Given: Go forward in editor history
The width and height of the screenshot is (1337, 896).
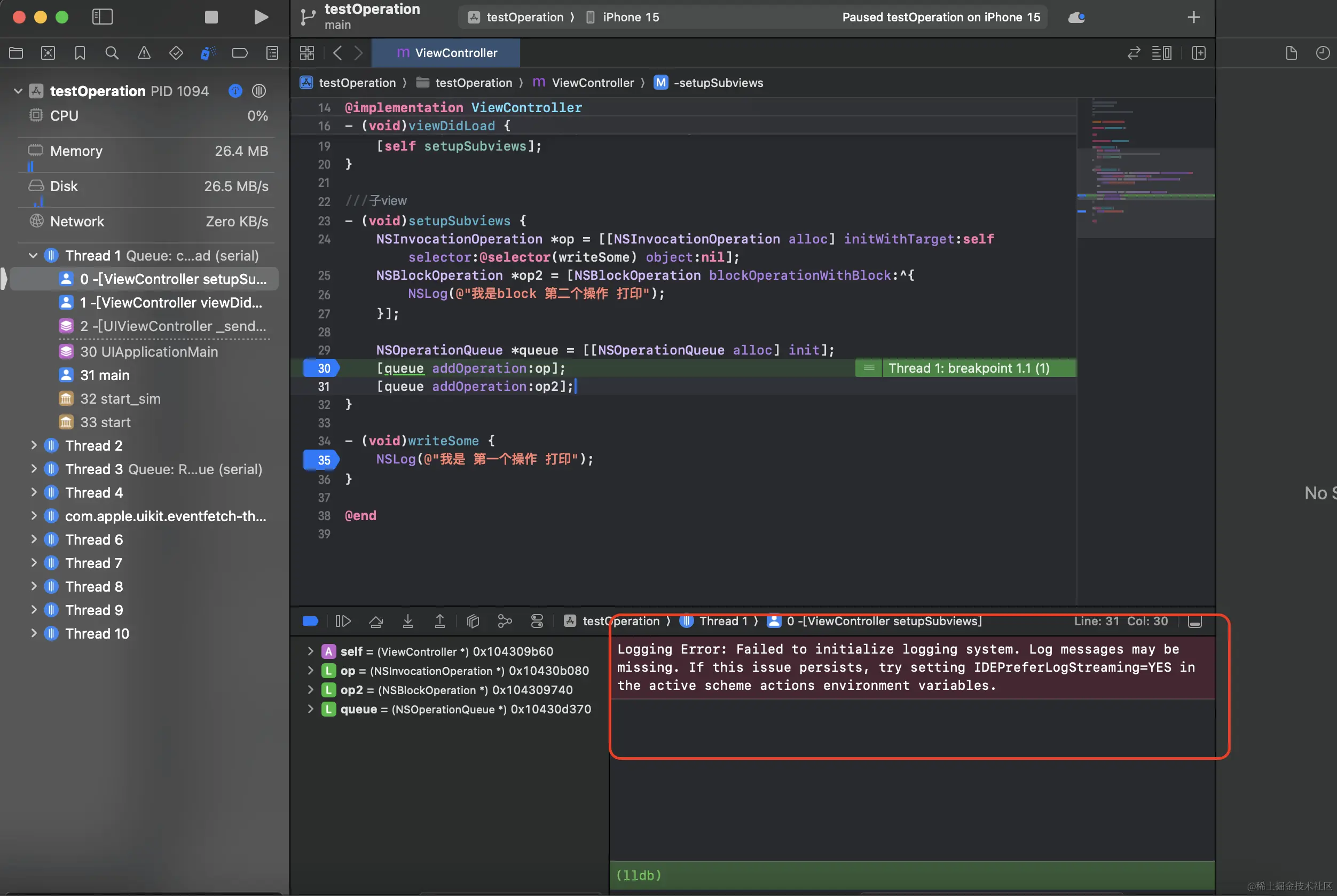Looking at the screenshot, I should (359, 53).
